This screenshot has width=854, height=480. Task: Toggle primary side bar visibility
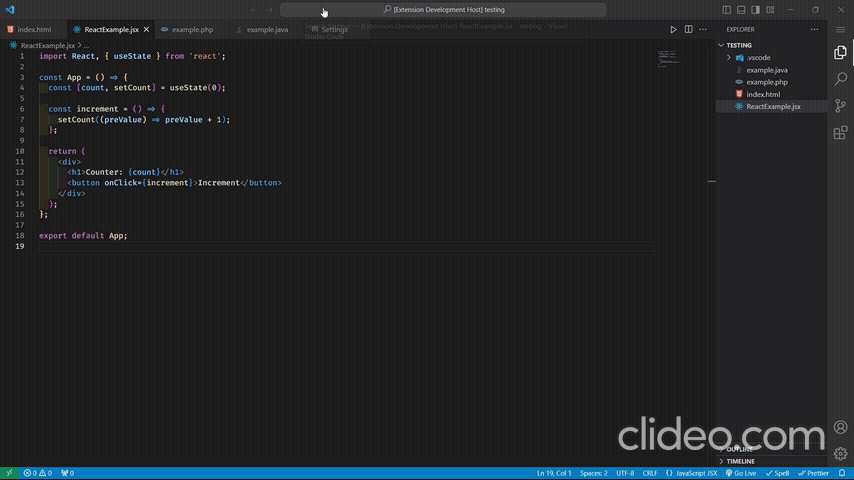point(727,10)
